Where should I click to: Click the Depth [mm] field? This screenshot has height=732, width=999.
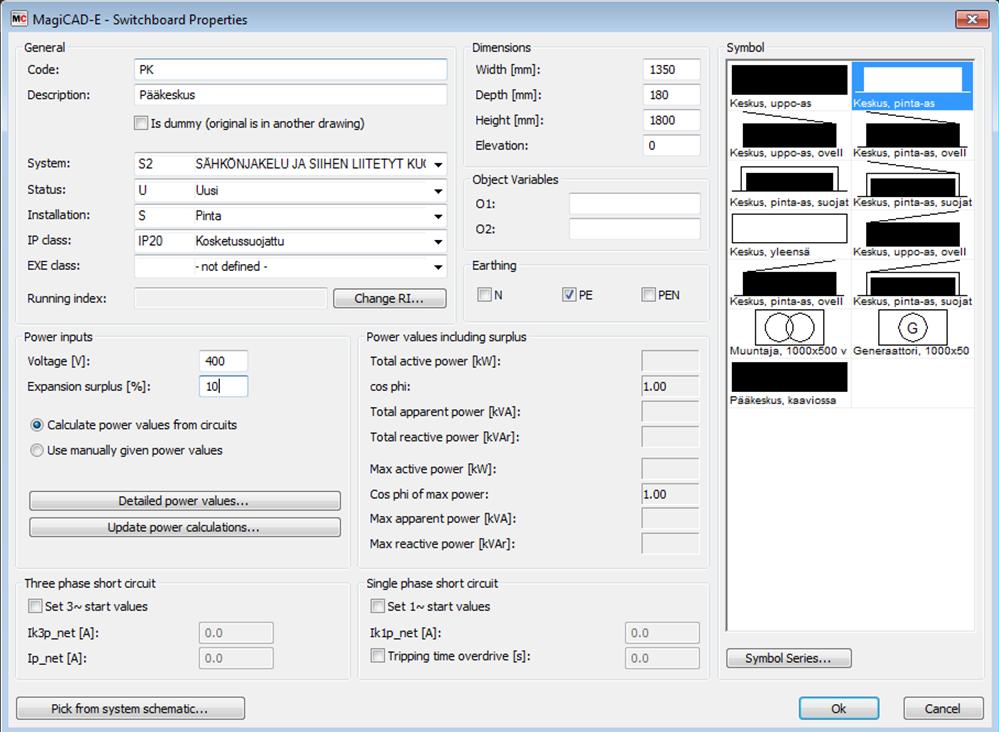coord(672,95)
